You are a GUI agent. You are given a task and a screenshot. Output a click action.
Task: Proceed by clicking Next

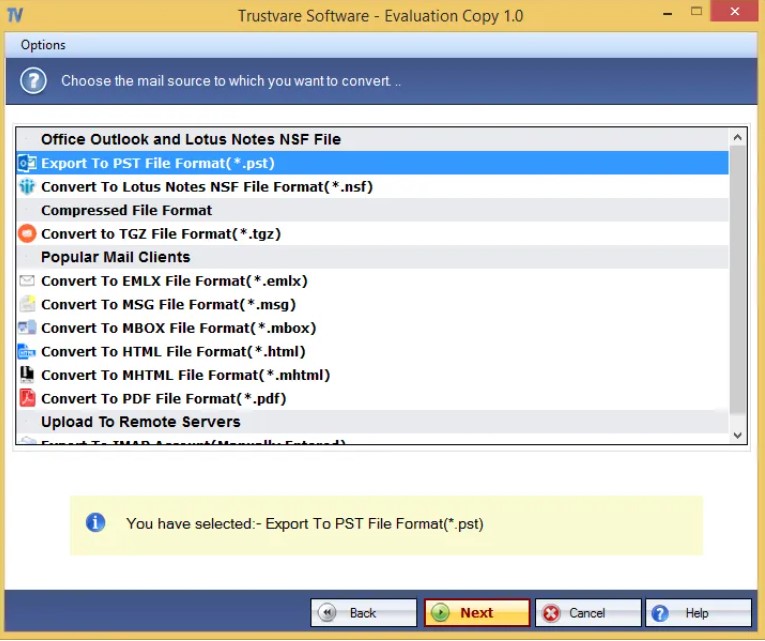[477, 613]
